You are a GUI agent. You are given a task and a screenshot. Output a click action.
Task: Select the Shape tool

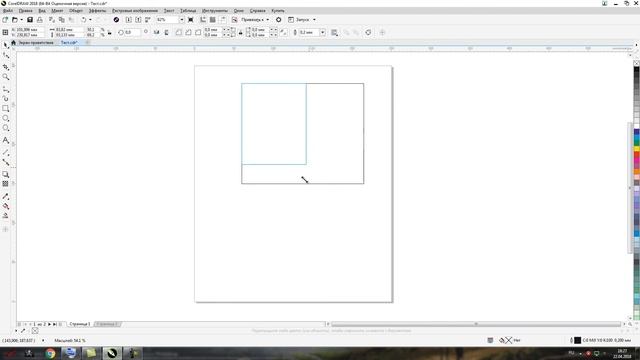click(6, 55)
